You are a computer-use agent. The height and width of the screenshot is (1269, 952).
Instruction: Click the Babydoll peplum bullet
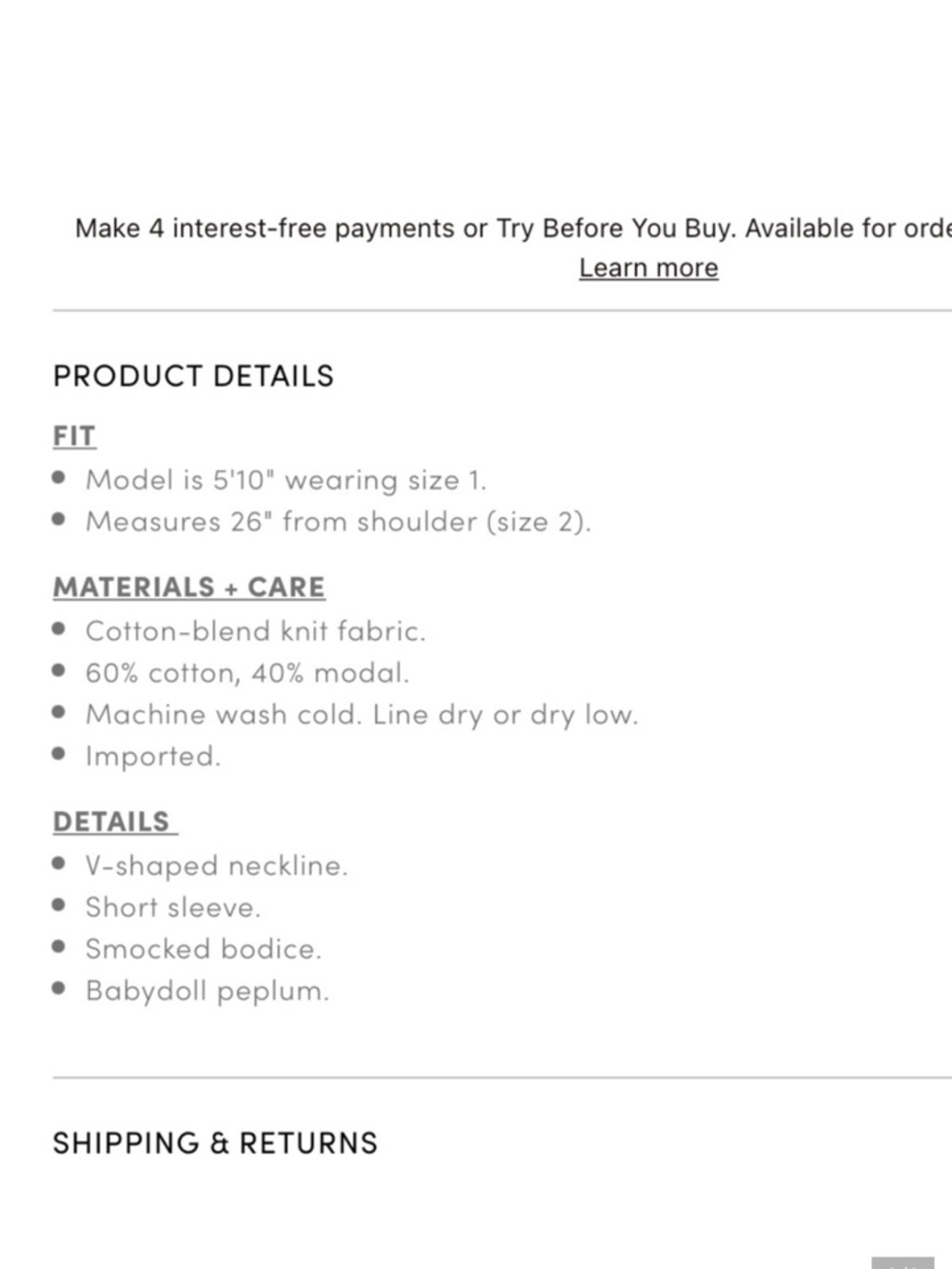pyautogui.click(x=207, y=991)
